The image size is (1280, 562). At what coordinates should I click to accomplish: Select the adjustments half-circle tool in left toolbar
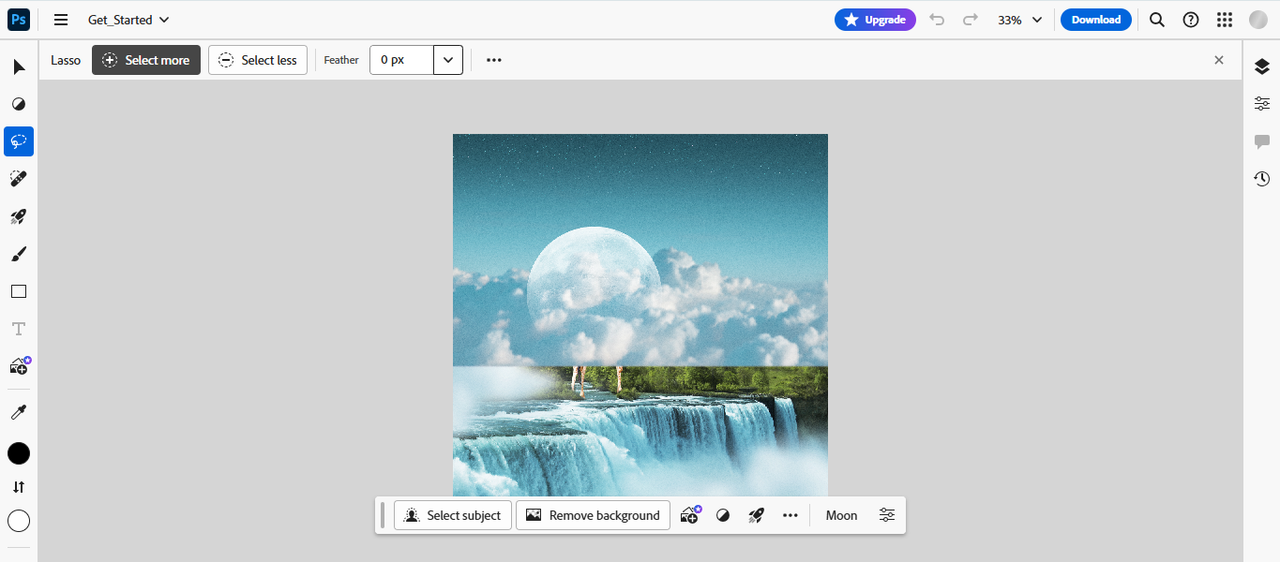coord(19,104)
